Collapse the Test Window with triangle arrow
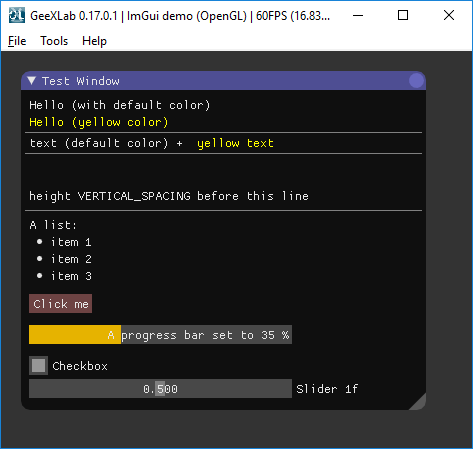Viewport: 473px width, 449px height. click(x=32, y=81)
